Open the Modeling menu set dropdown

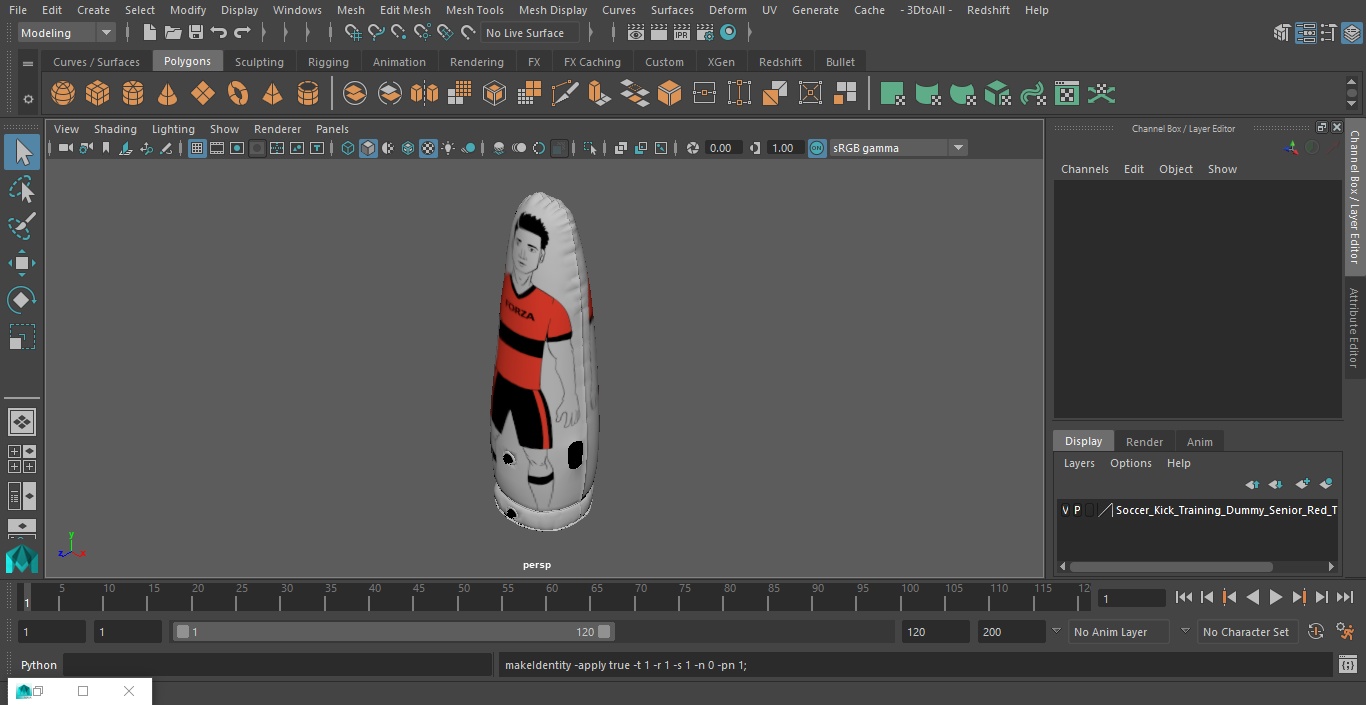pos(66,33)
